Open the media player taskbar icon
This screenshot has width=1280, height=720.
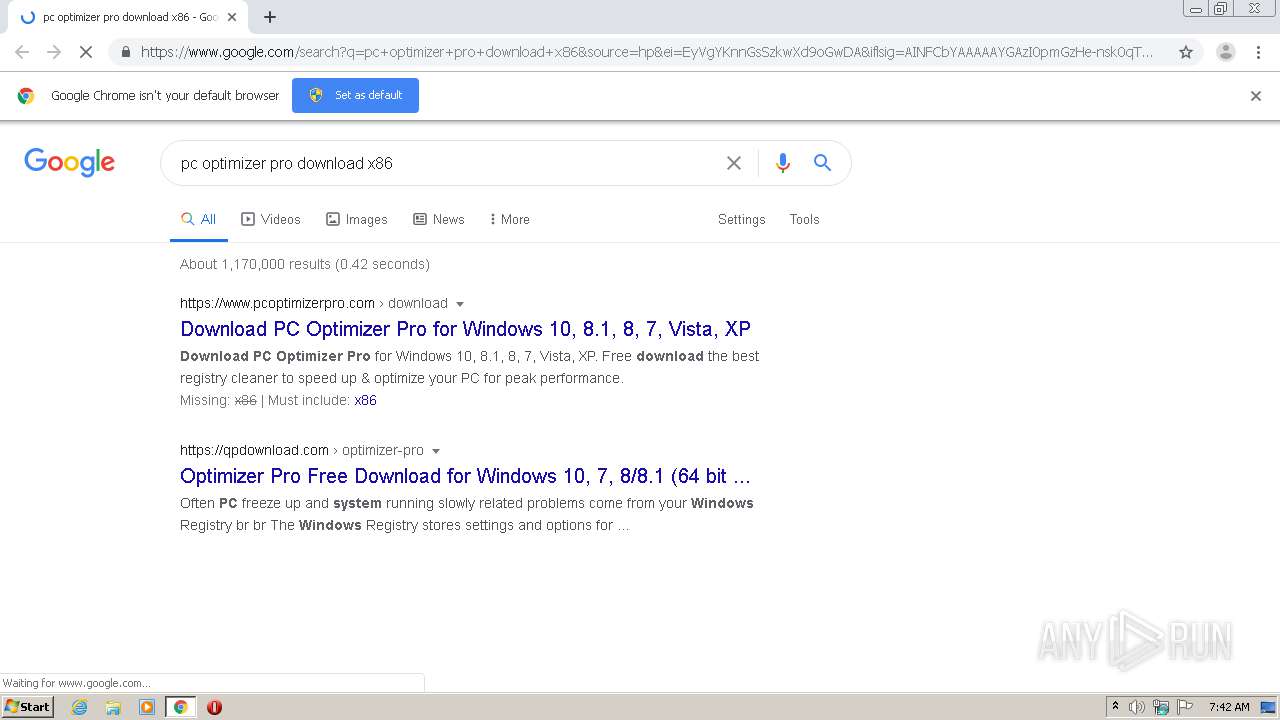tap(147, 707)
